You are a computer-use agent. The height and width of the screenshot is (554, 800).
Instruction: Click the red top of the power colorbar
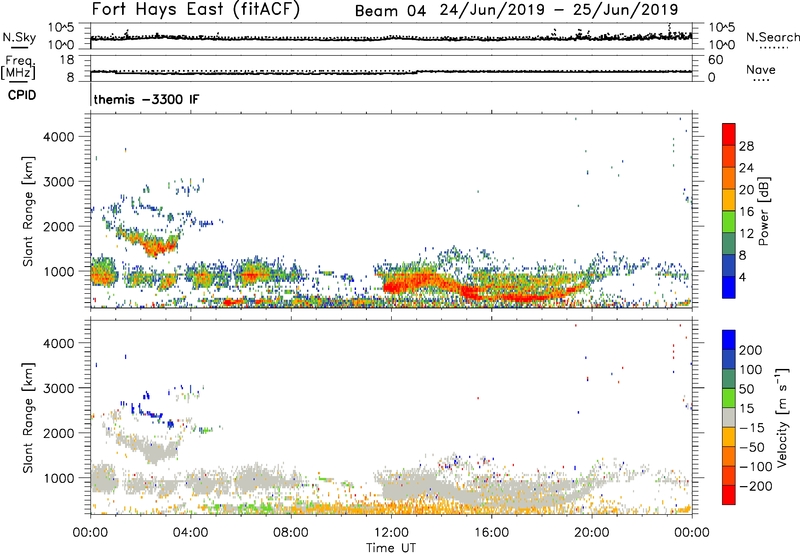point(729,133)
